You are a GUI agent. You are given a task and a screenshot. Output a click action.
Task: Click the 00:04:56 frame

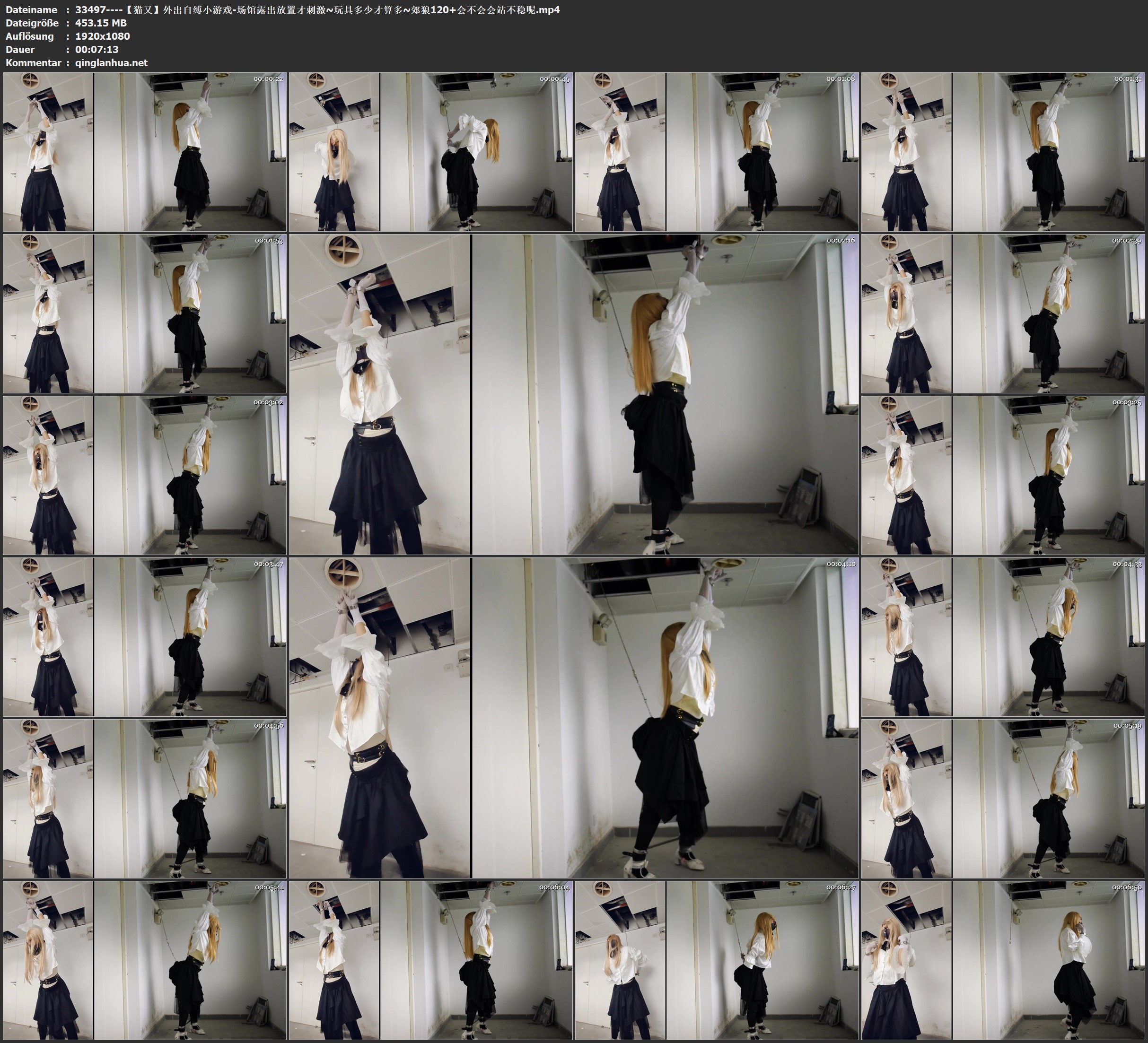click(145, 798)
